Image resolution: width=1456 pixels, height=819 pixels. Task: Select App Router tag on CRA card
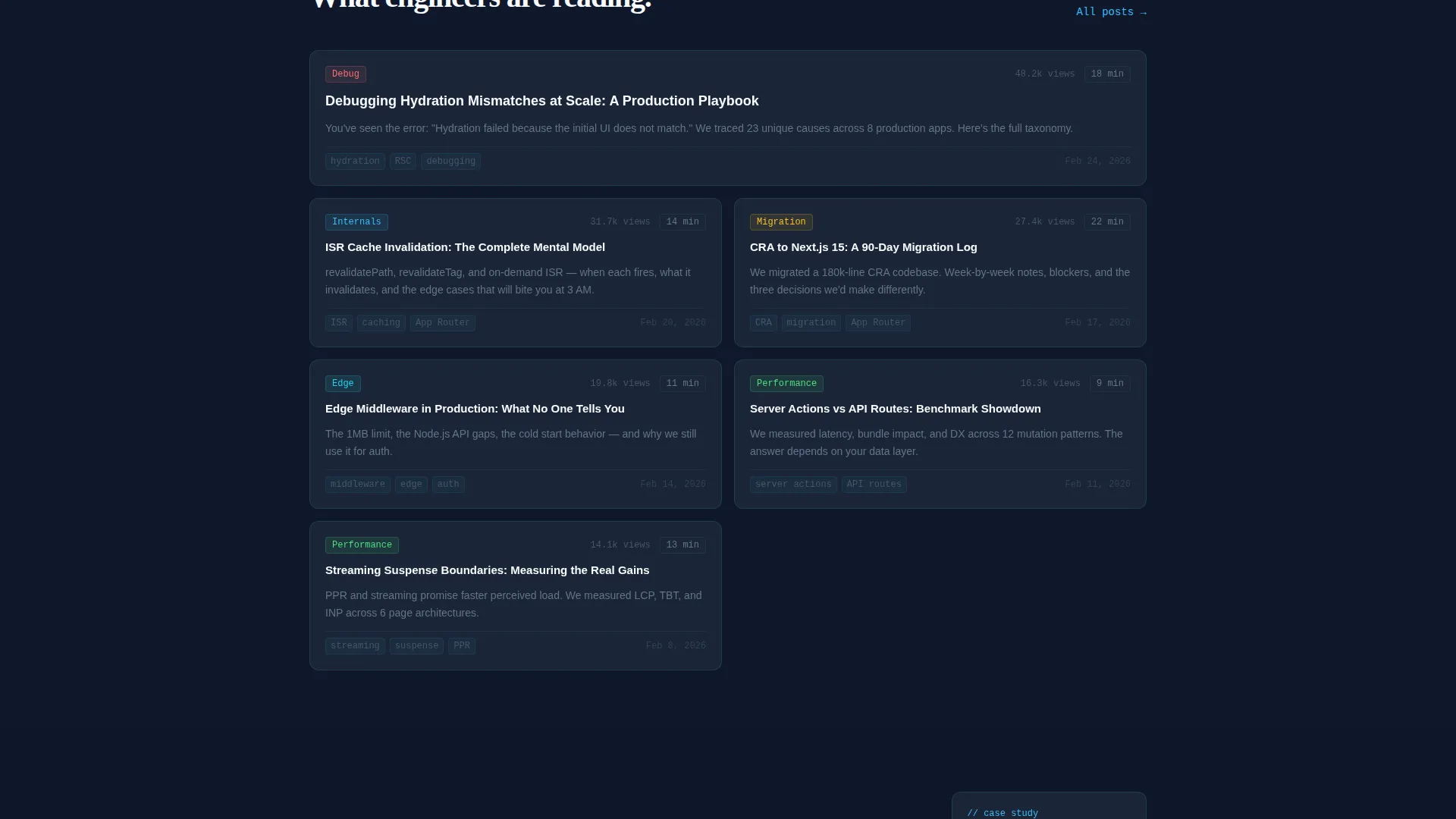[878, 323]
